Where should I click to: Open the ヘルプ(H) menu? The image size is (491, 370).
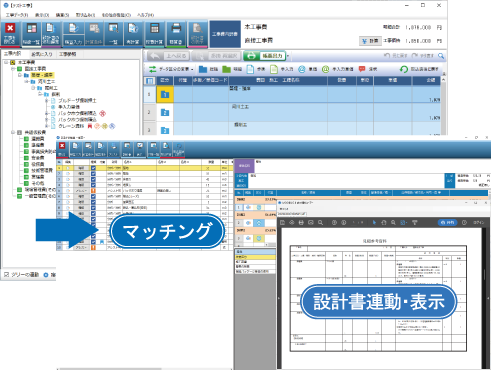[146, 15]
